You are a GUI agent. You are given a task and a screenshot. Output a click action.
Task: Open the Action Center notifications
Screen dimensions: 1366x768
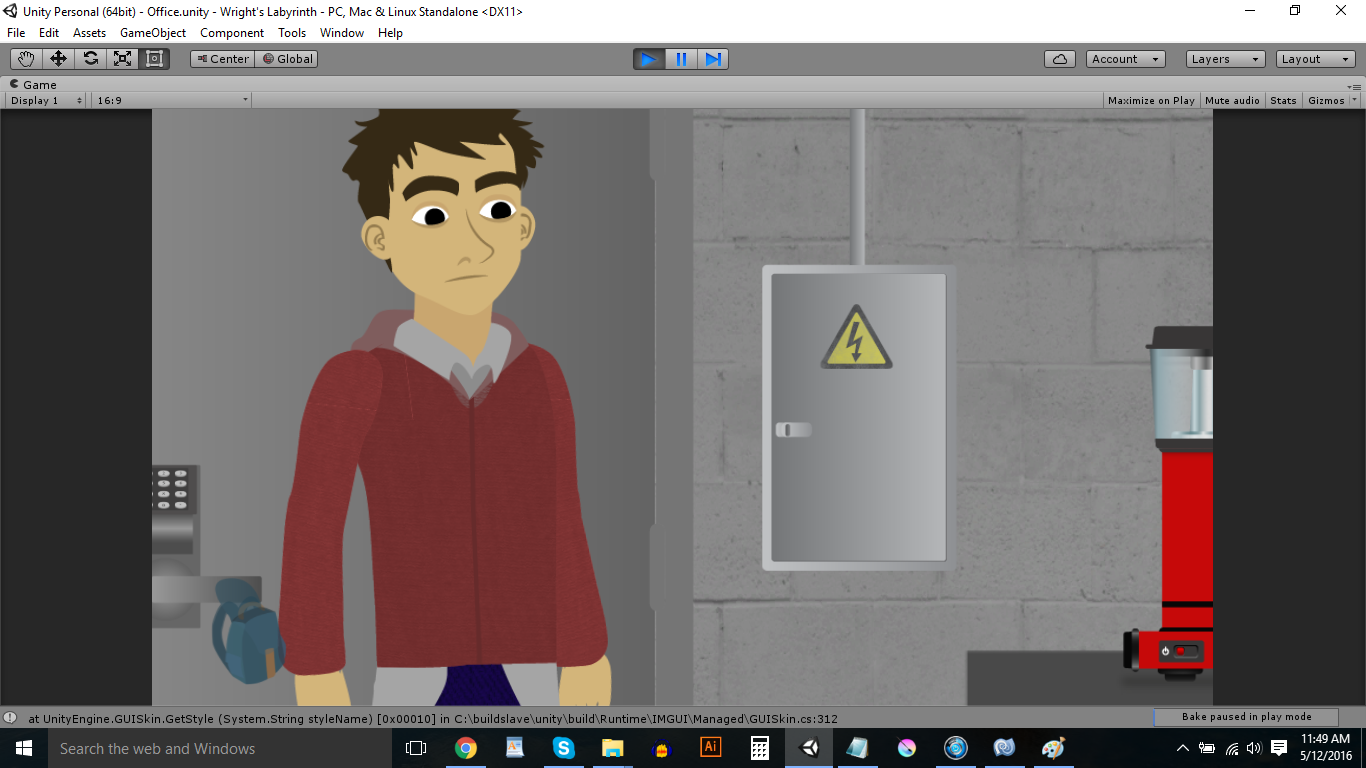coord(1279,748)
